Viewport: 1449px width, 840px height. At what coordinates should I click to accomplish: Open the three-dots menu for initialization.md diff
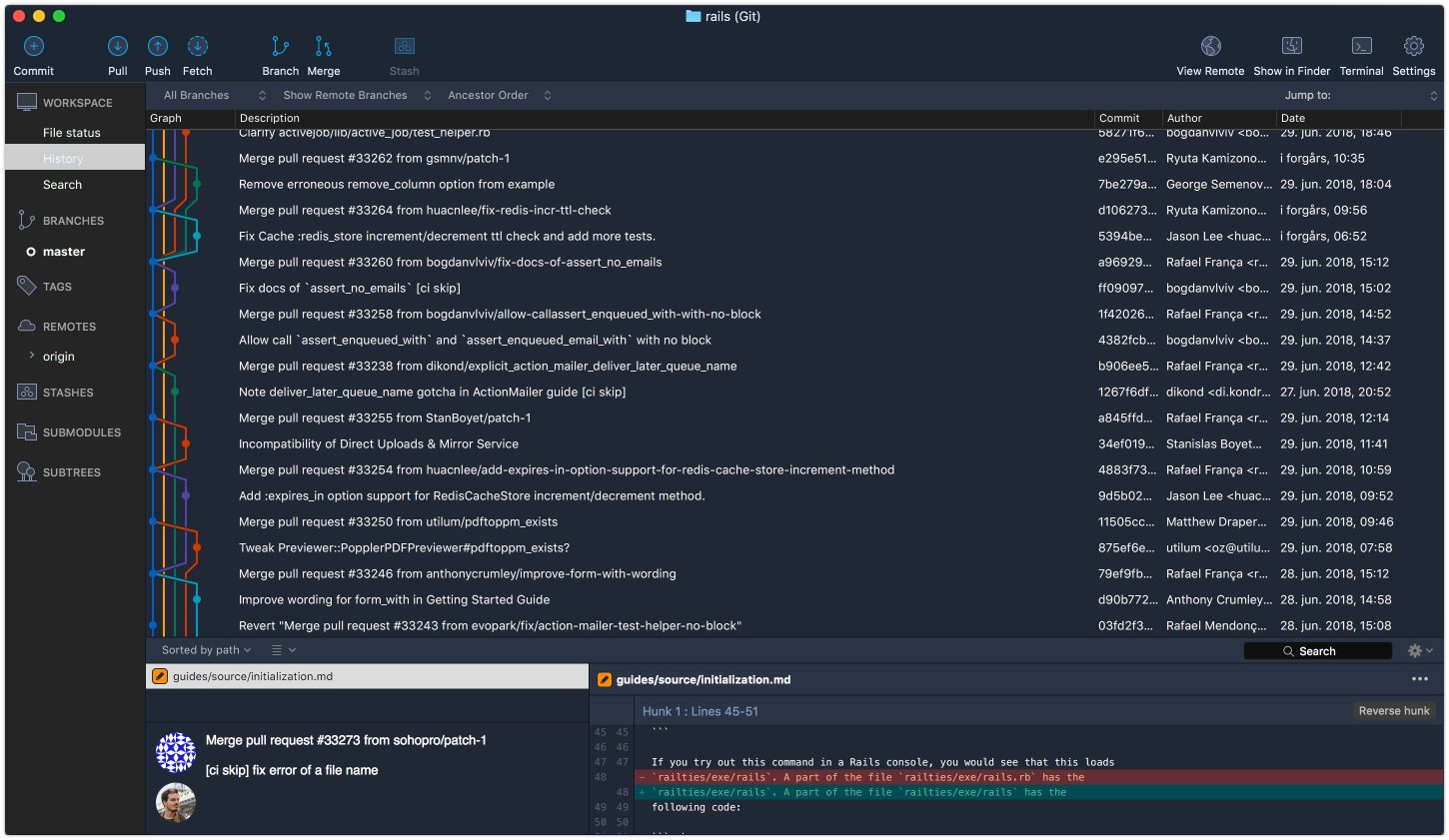click(1420, 679)
